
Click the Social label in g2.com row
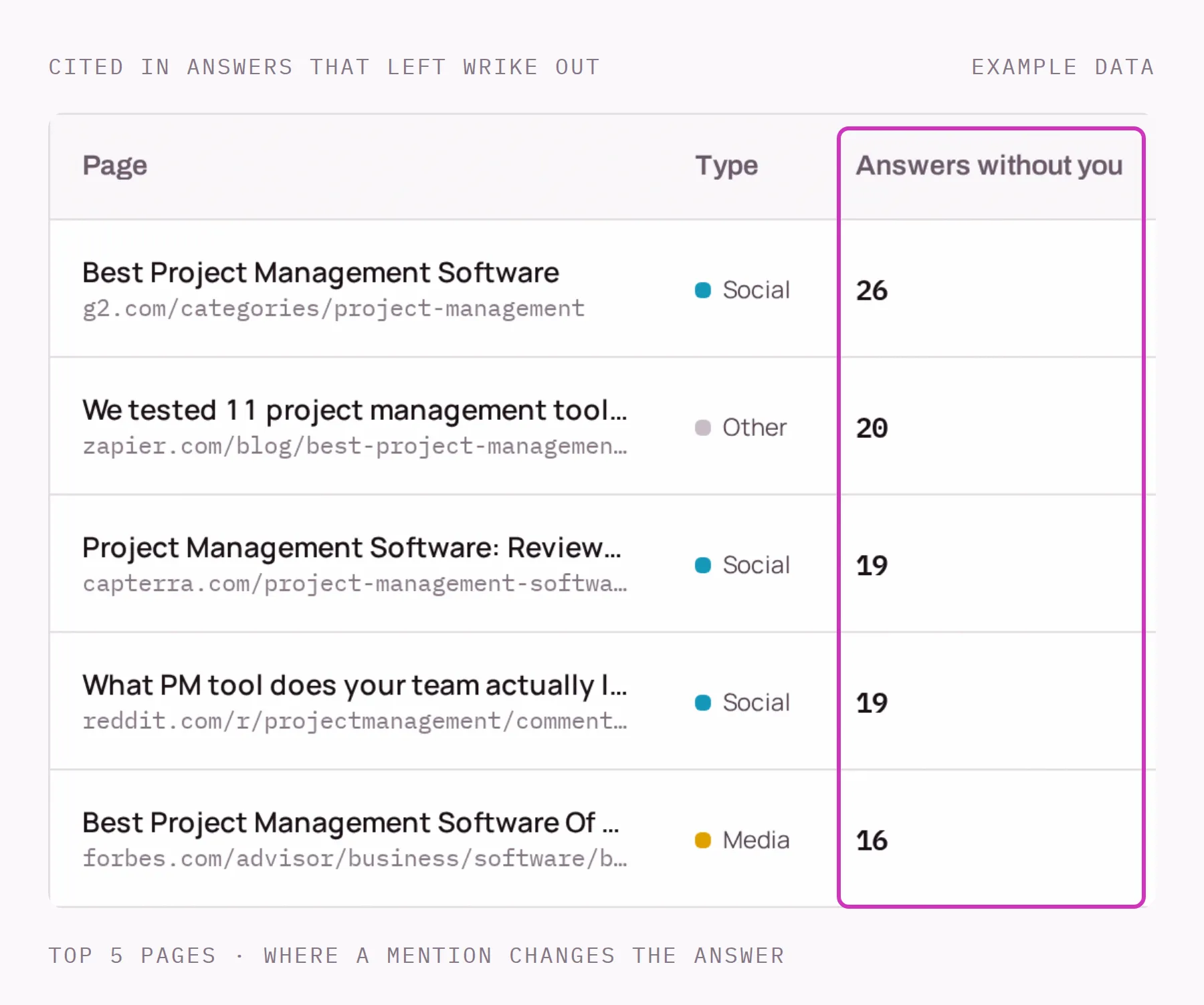[756, 290]
